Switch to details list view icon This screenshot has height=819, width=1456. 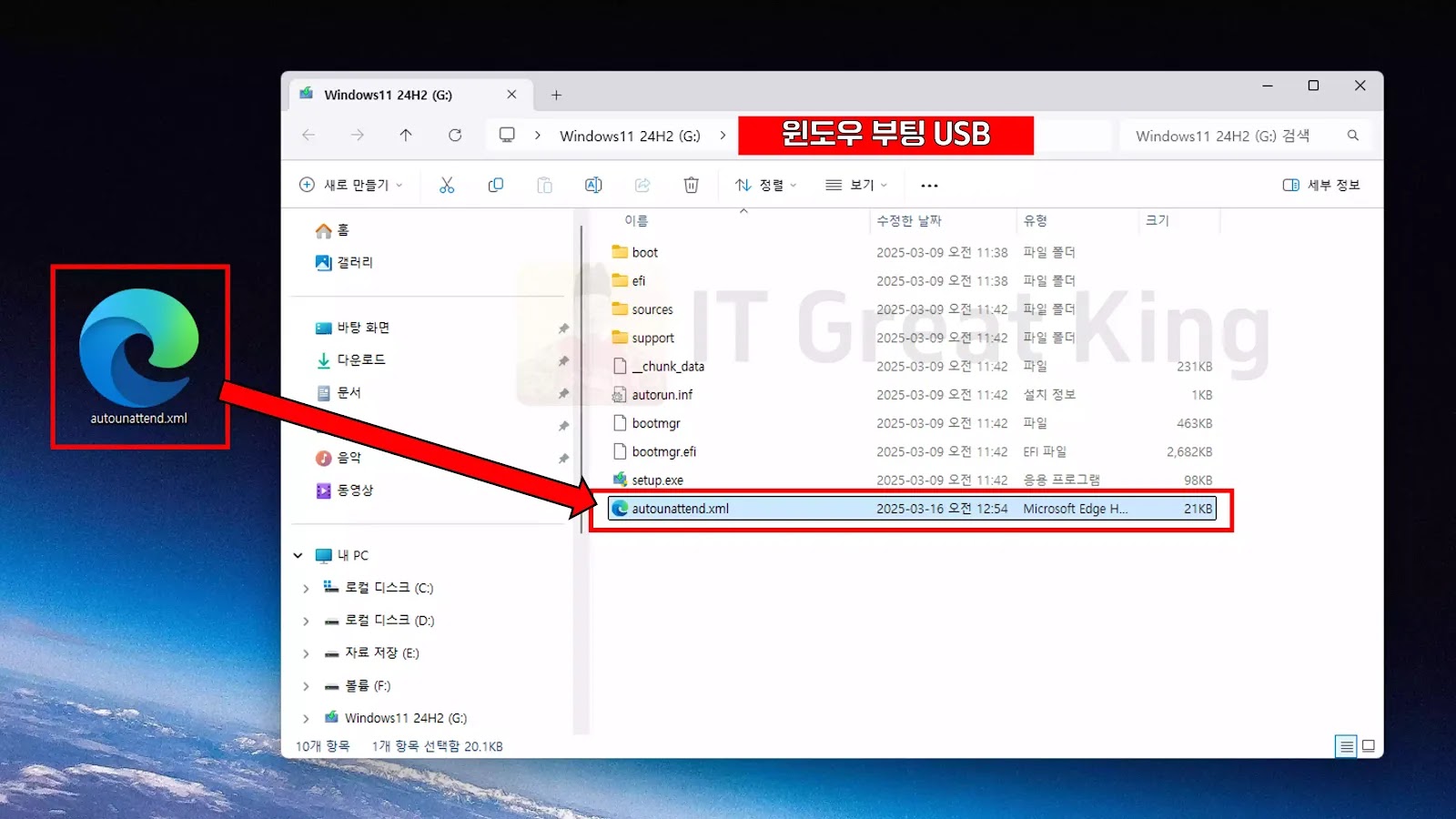point(1346,746)
